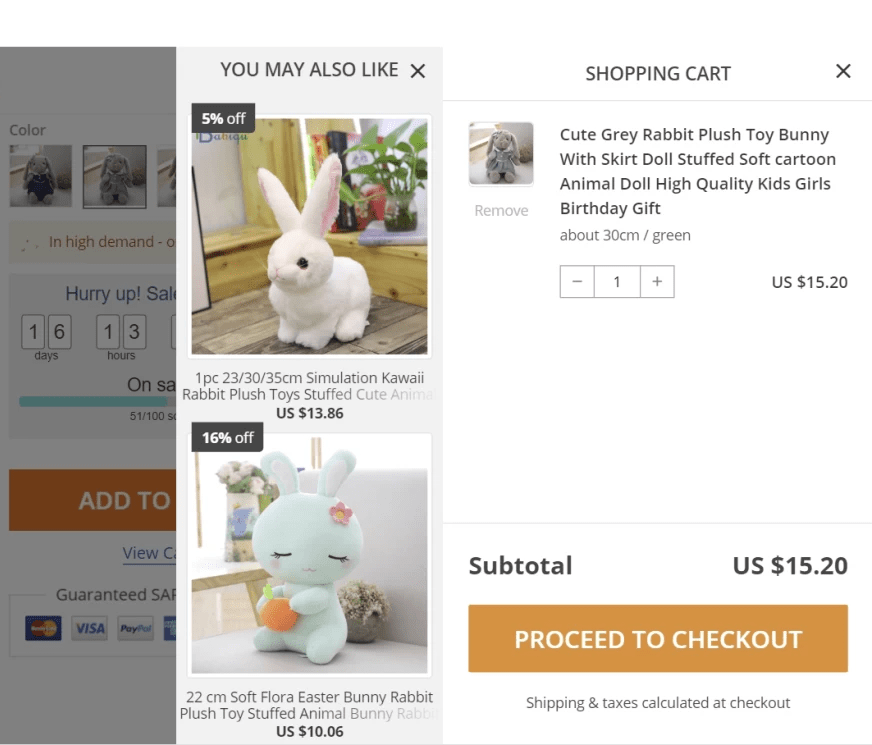
Task: Click the quantity input field in cart
Action: click(616, 282)
